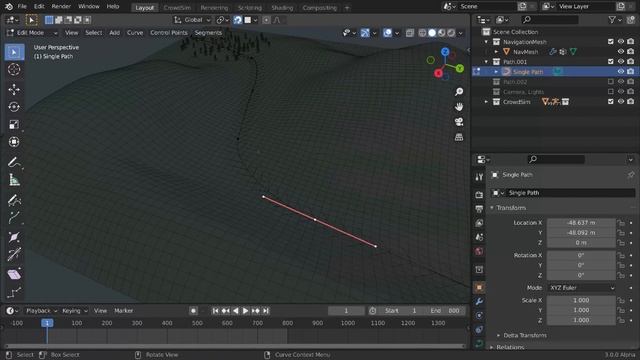Open the Segments menu
This screenshot has height=360, width=640.
[208, 33]
